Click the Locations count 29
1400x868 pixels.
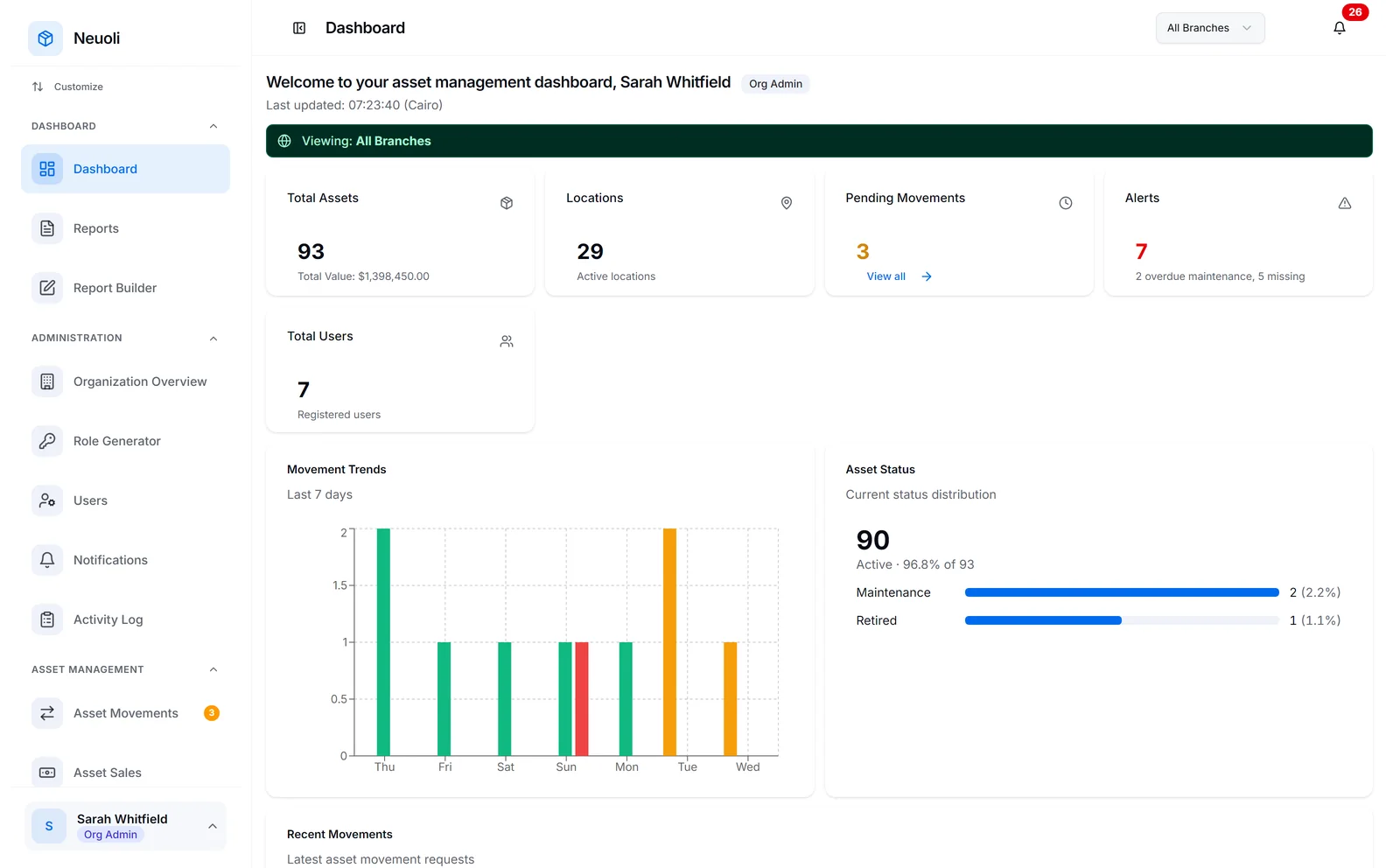pos(590,251)
